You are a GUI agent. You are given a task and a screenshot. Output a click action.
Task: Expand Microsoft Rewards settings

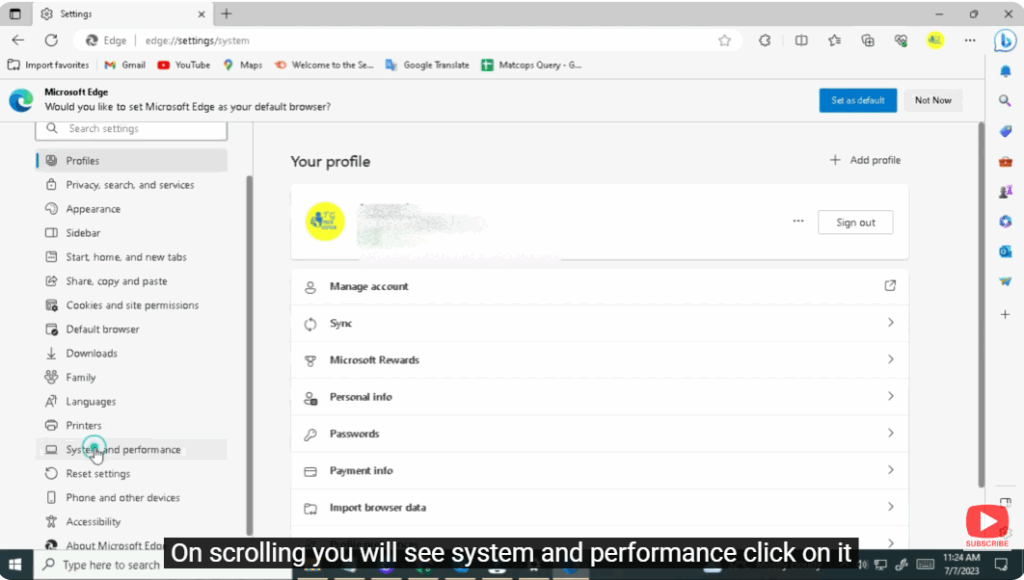pos(599,360)
